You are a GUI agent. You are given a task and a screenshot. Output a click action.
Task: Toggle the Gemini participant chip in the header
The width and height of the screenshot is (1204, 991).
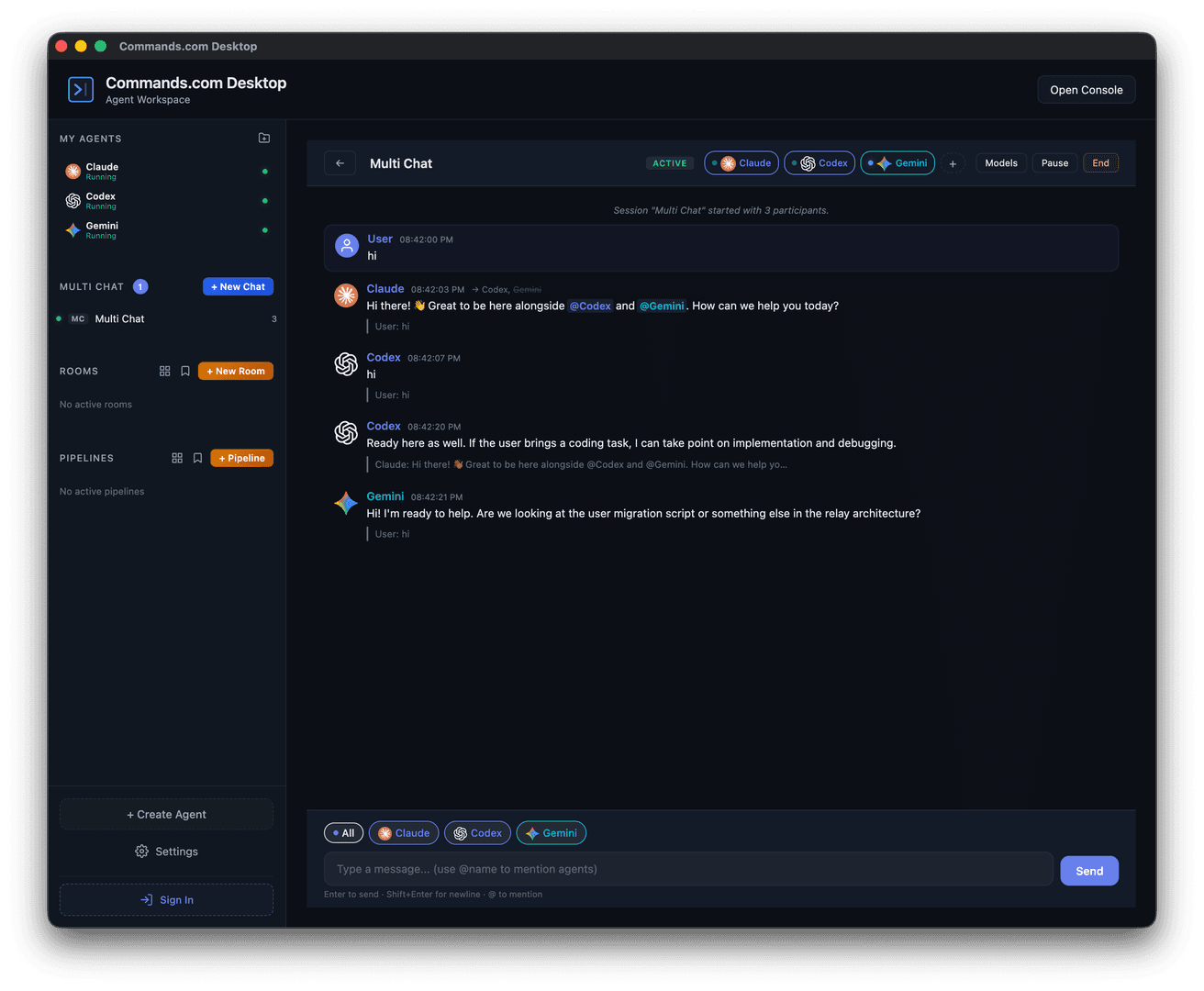897,163
